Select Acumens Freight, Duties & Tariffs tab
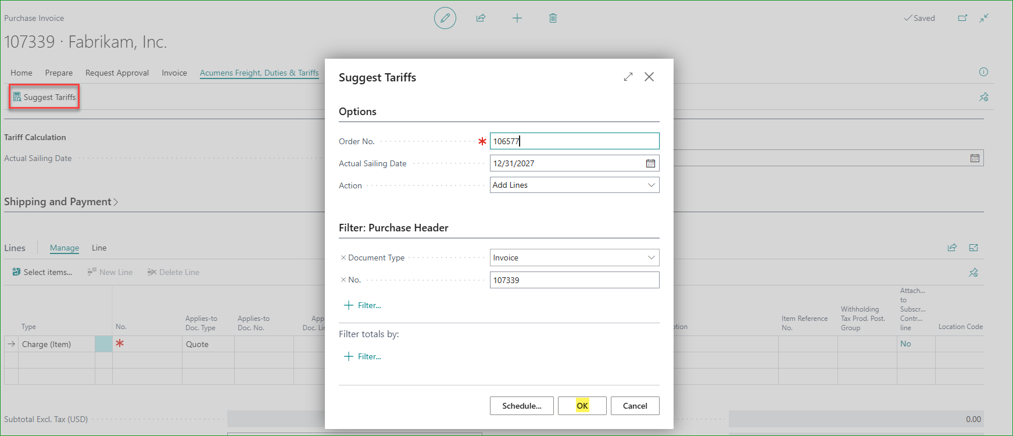 coord(260,73)
